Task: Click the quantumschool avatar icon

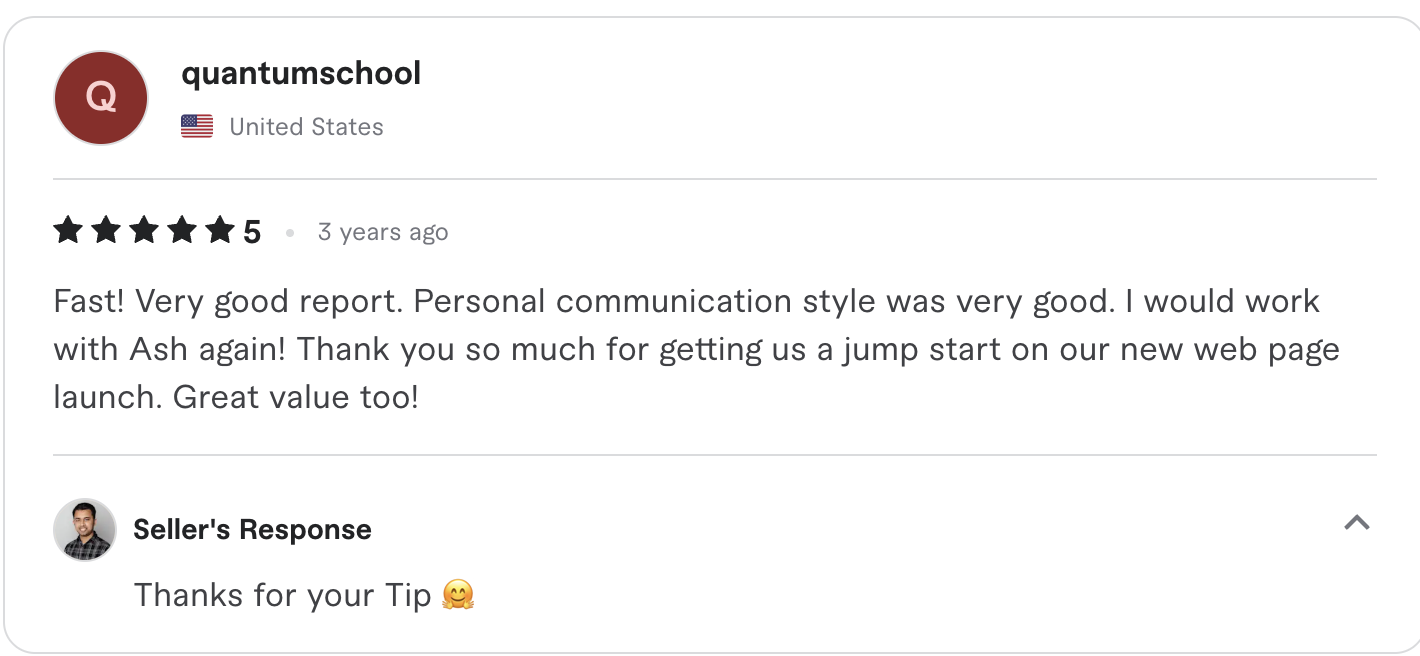Action: [100, 97]
